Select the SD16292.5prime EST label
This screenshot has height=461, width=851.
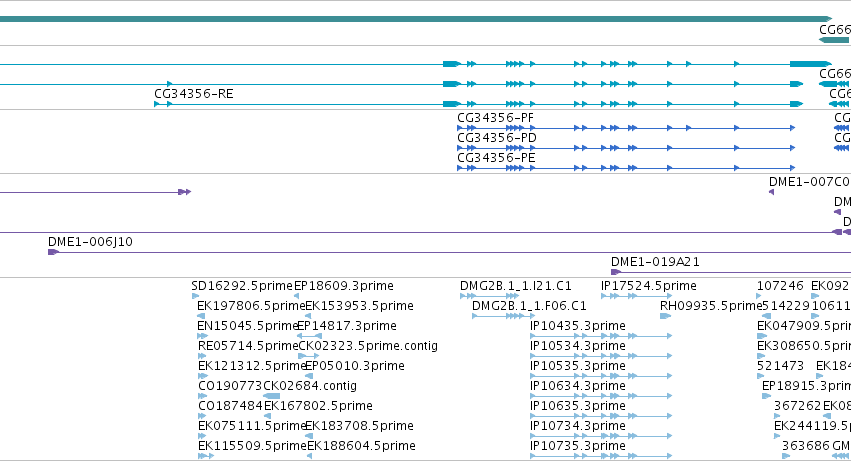click(242, 286)
